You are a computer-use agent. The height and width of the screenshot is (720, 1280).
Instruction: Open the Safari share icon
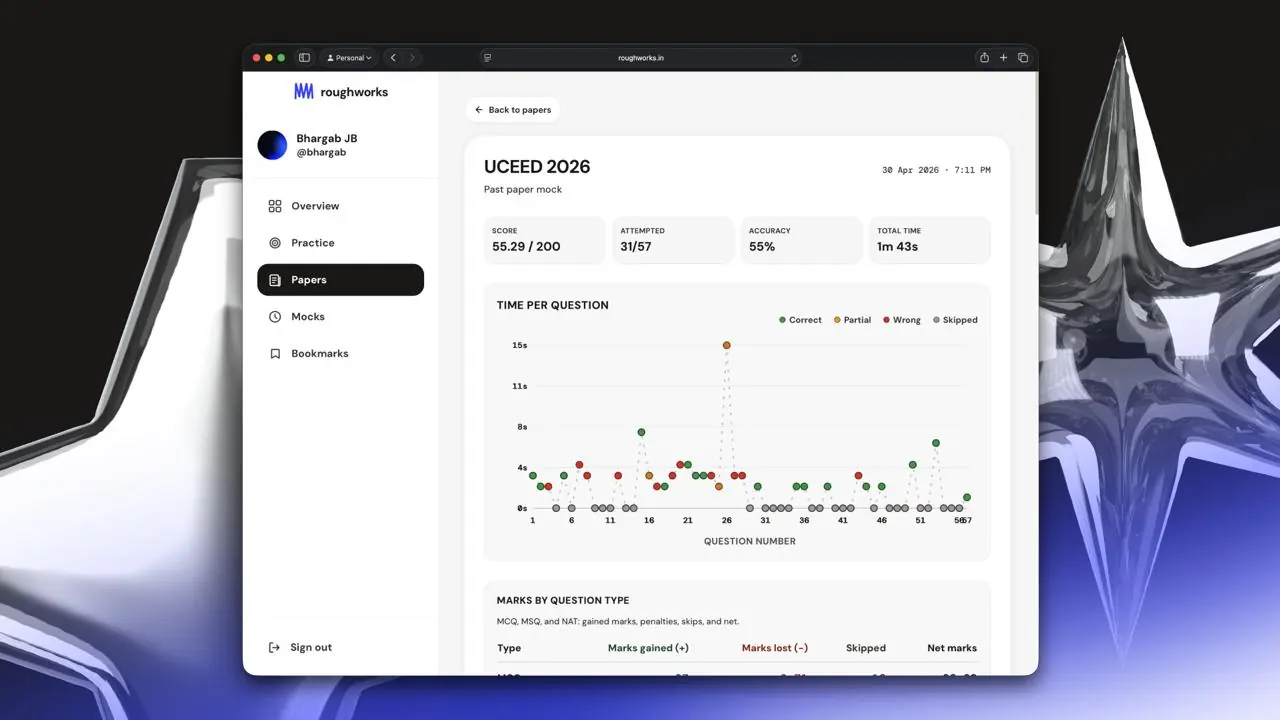pyautogui.click(x=984, y=58)
